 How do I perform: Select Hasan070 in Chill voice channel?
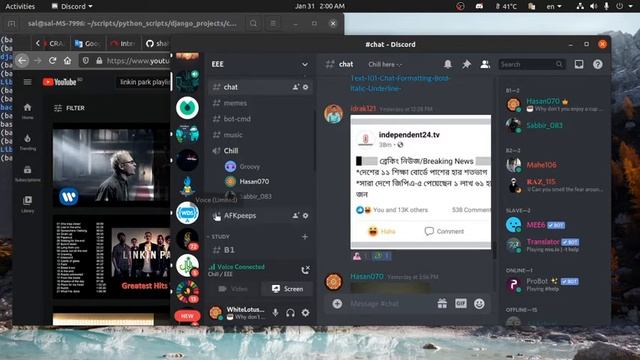(254, 181)
